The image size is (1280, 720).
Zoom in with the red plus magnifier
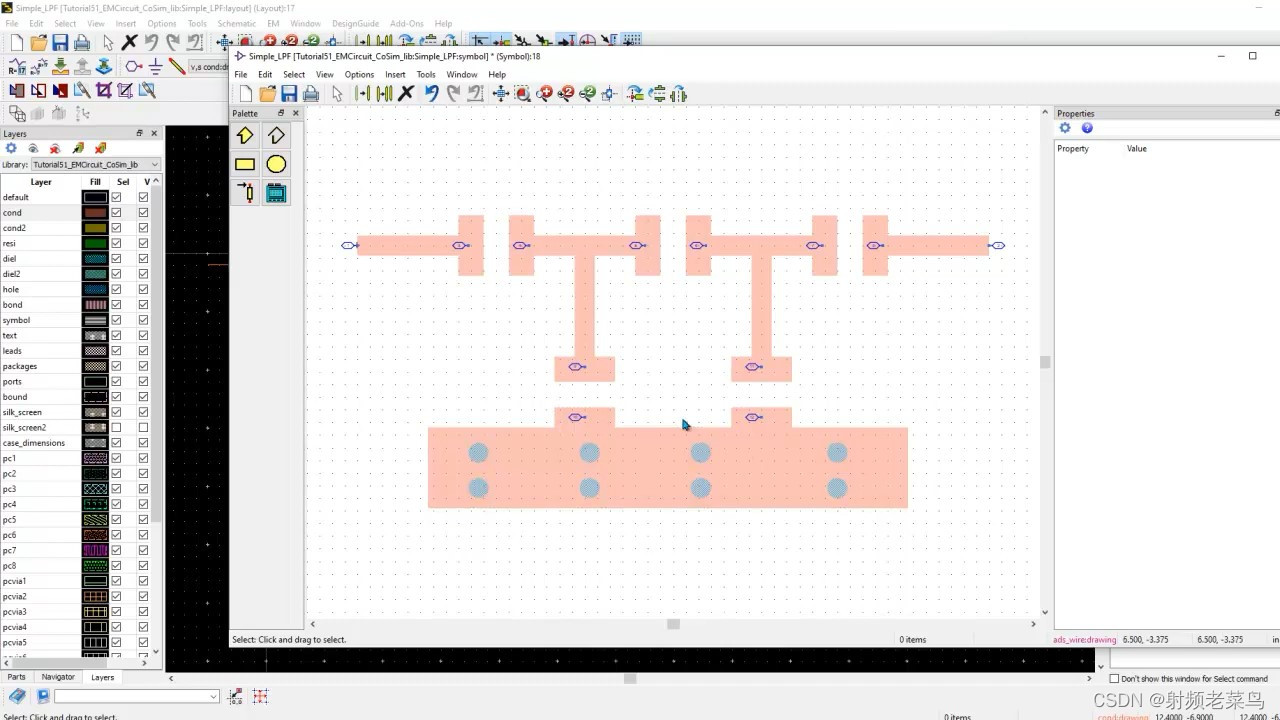[544, 94]
